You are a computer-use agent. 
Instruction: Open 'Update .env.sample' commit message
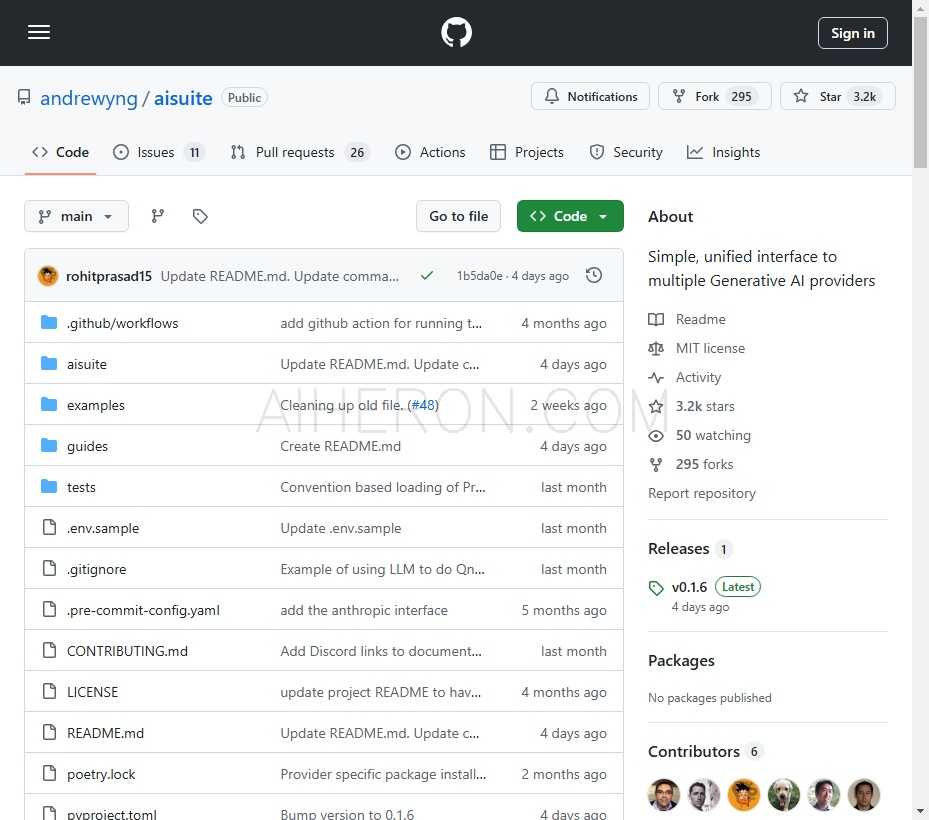tap(341, 528)
